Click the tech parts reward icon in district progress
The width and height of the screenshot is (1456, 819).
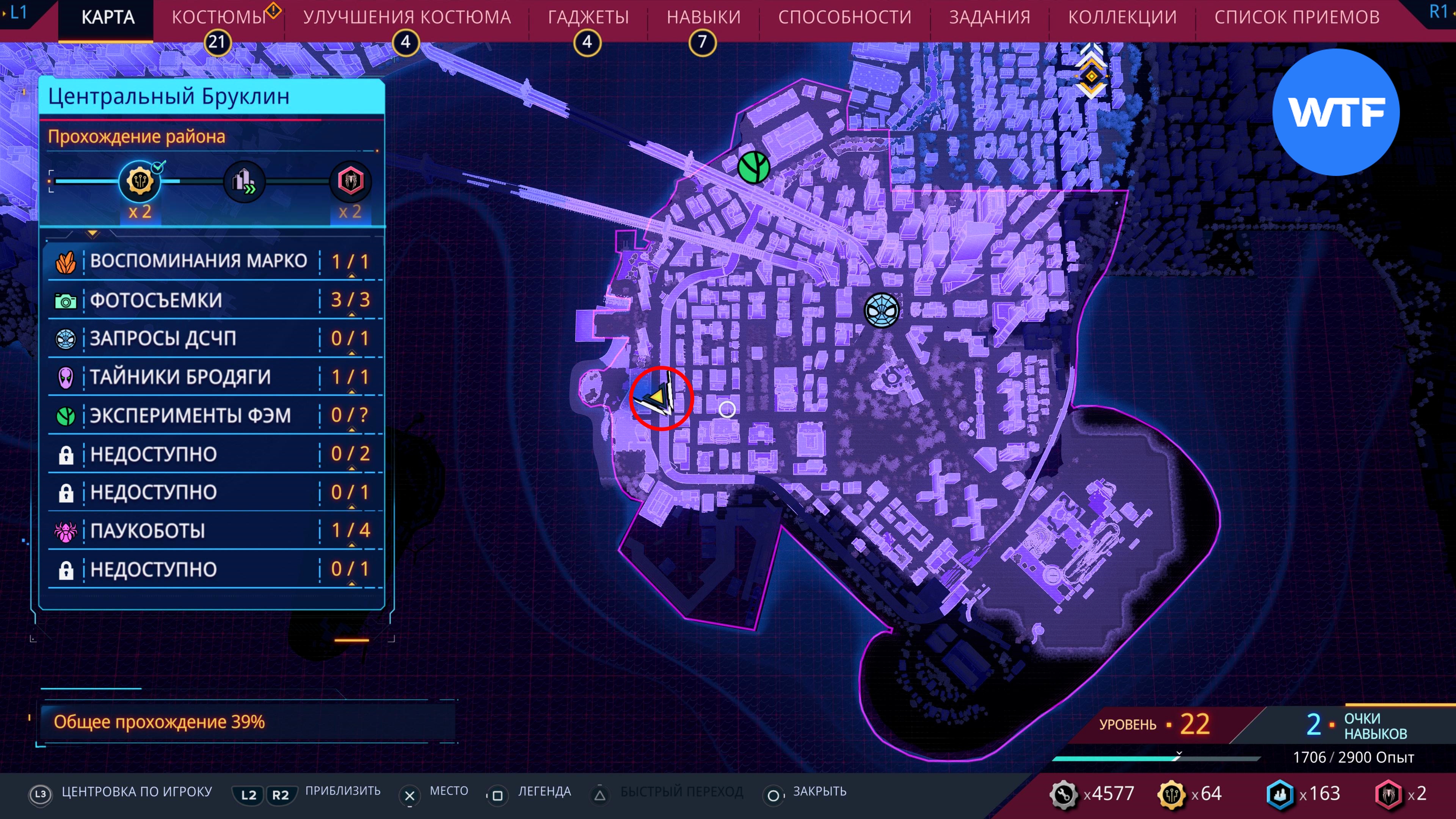[x=140, y=182]
